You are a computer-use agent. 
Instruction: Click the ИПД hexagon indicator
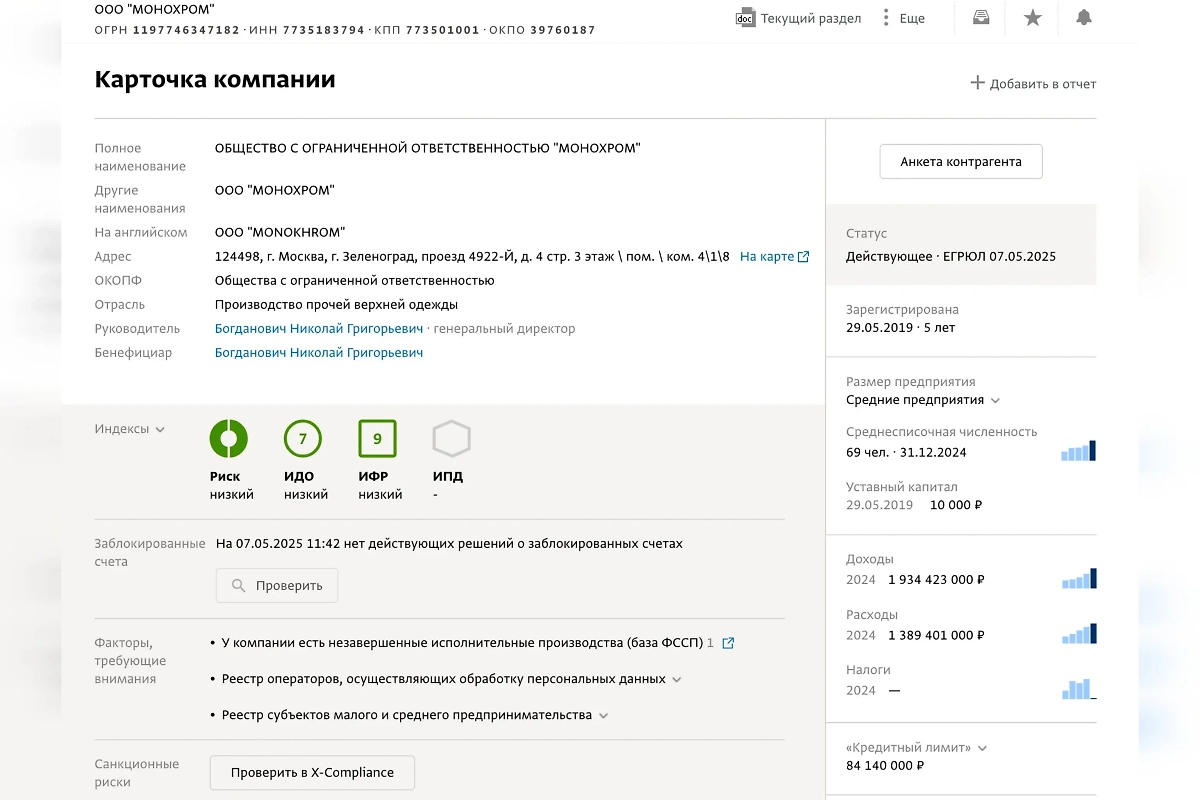click(x=450, y=438)
